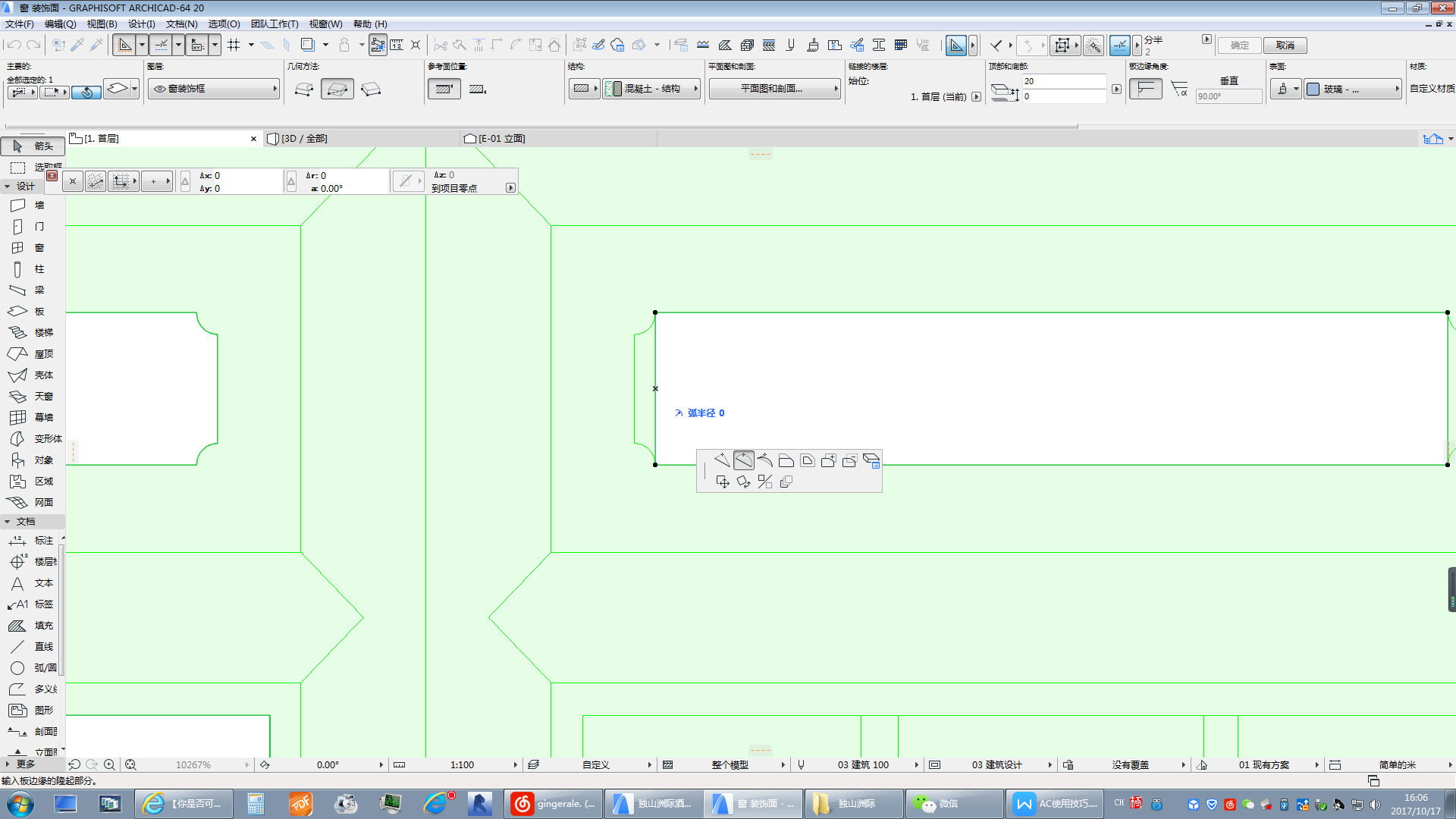1456x819 pixels.
Task: Select the Arc/Circle (弧/圆) tool
Action: click(x=30, y=668)
